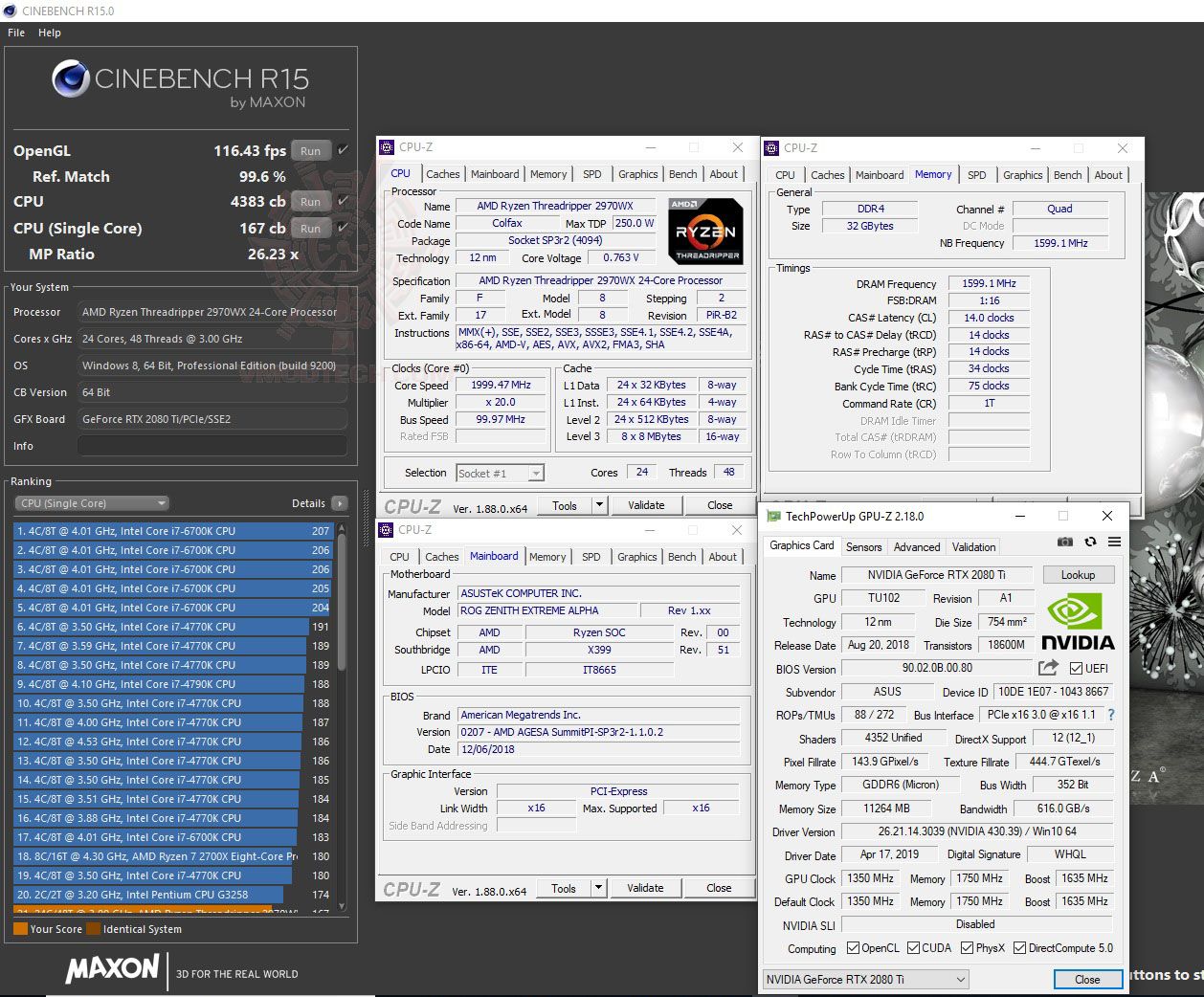Viewport: 1204px width, 997px height.
Task: Click ROG ZENITH EXTREME ALPHA model field
Action: [x=546, y=610]
